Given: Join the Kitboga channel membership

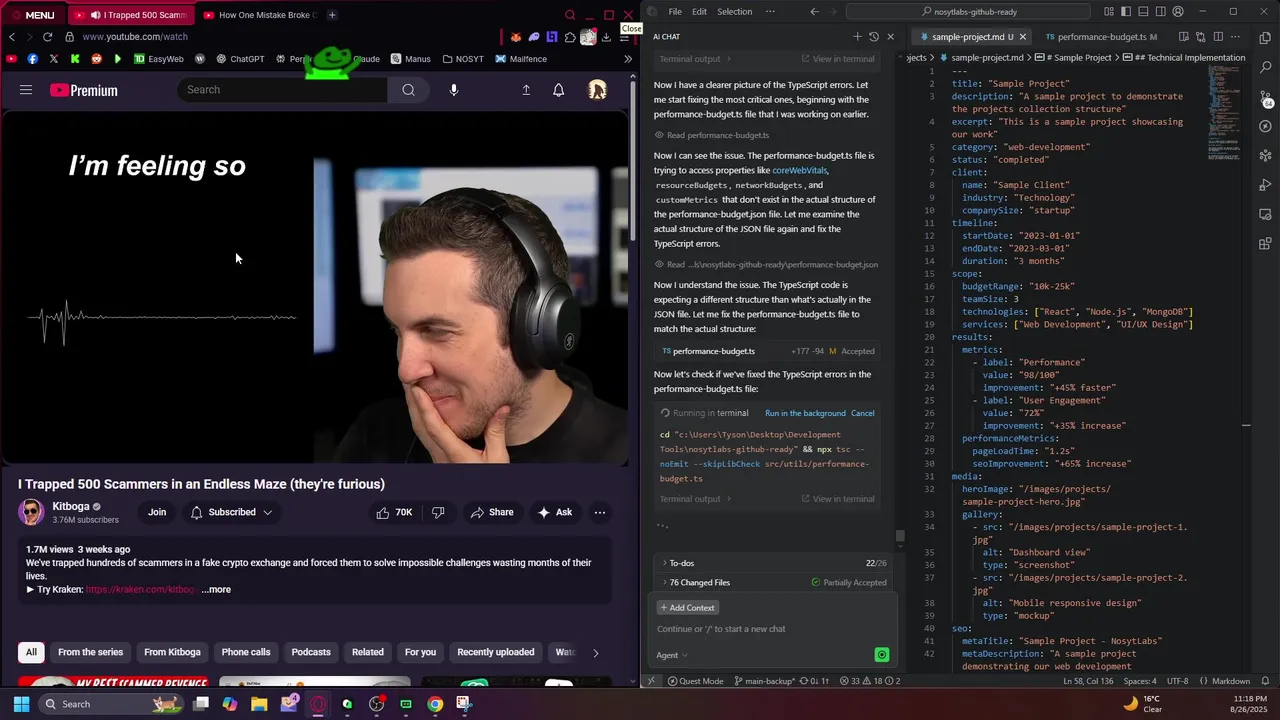Looking at the screenshot, I should 157,512.
